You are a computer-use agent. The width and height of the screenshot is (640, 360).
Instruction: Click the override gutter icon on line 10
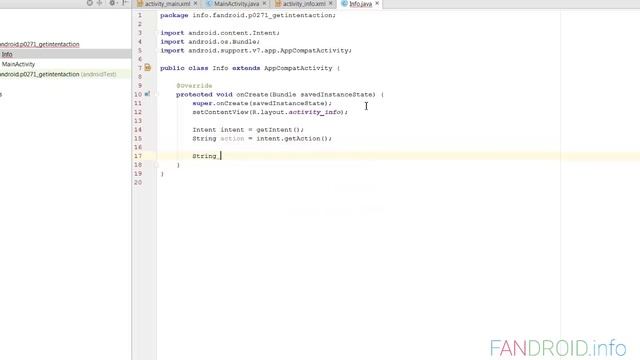tap(147, 94)
